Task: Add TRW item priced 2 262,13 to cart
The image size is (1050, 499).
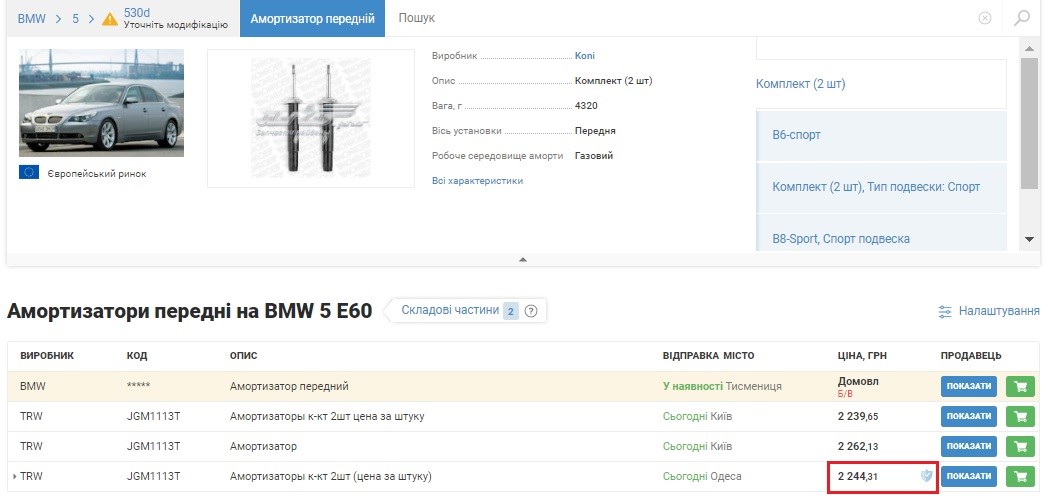Action: point(1020,446)
